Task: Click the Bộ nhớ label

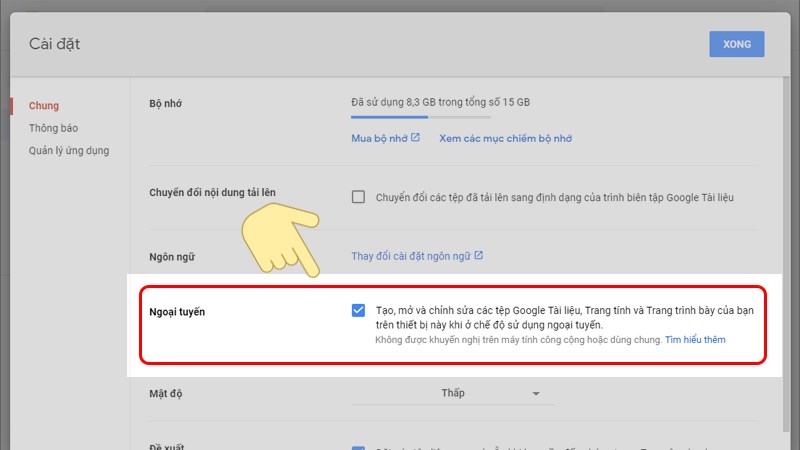Action: point(165,104)
